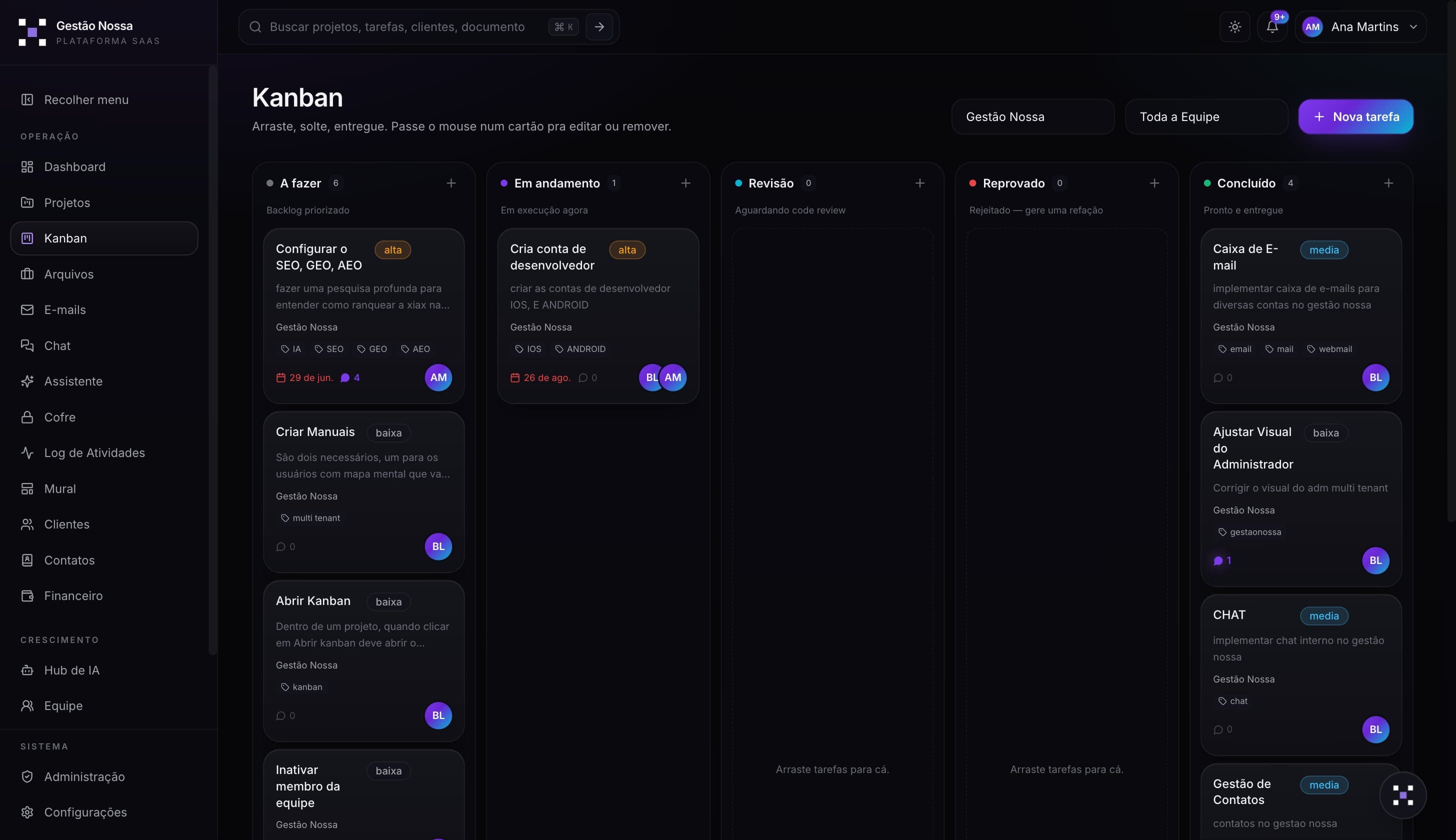Add a task to A fazer column

coord(451,183)
